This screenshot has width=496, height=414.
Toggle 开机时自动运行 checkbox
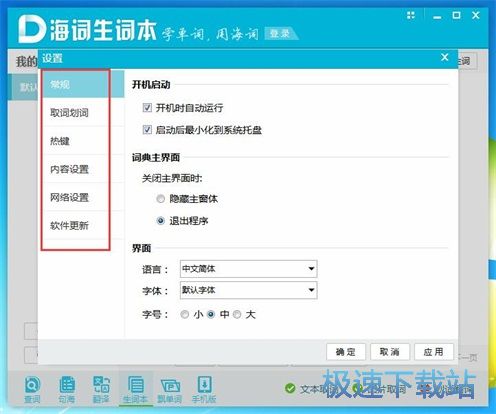147,108
